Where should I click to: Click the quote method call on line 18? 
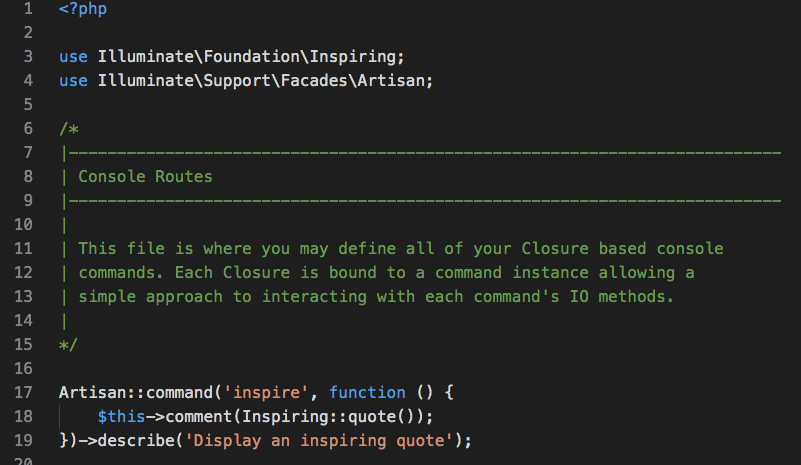coord(372,416)
